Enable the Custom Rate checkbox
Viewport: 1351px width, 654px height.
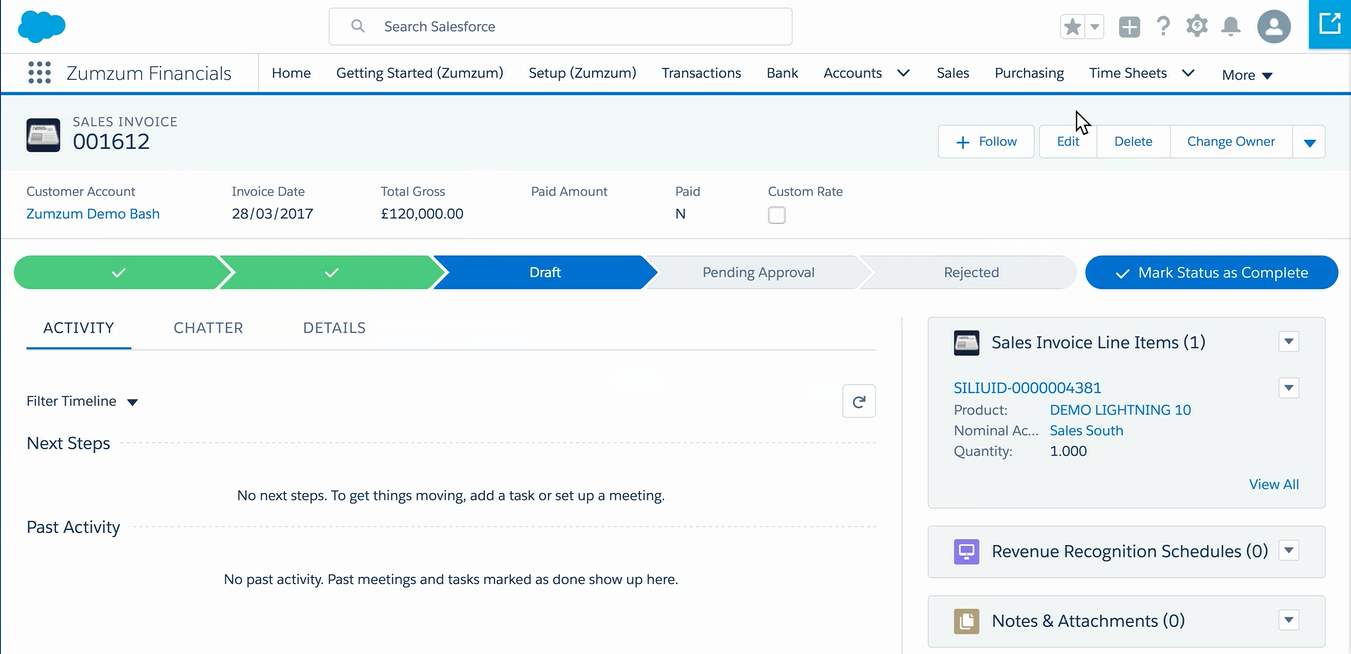[x=777, y=214]
